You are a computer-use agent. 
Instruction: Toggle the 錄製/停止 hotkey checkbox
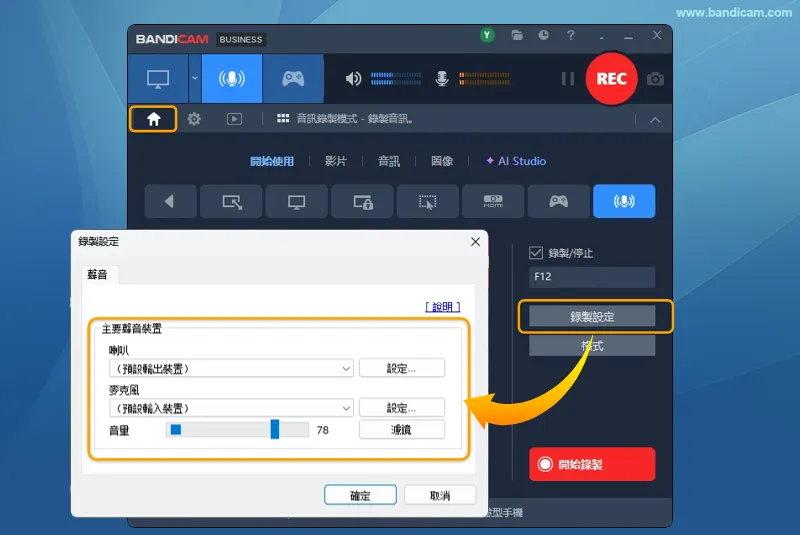coord(536,253)
